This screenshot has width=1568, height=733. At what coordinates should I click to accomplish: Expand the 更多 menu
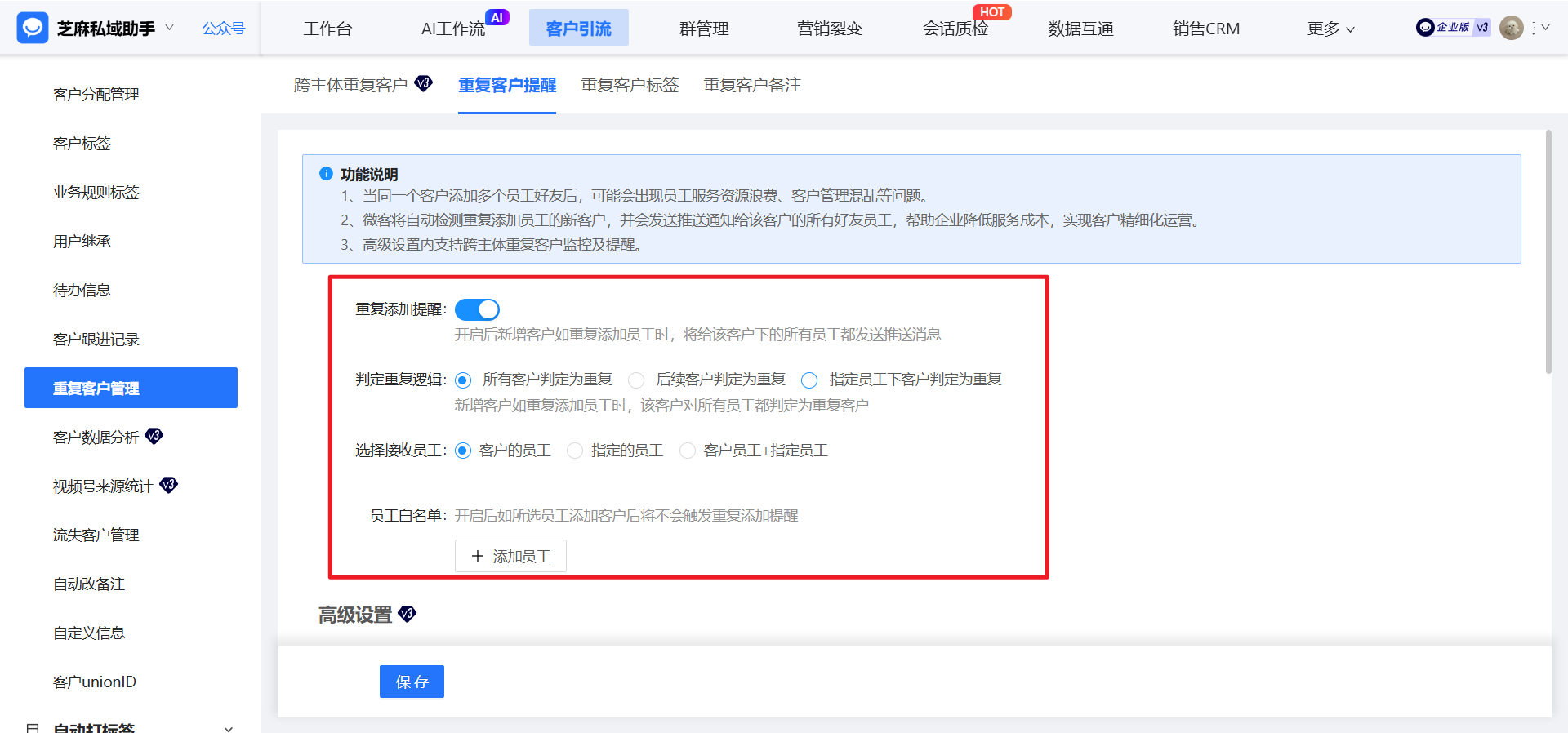[x=1330, y=29]
